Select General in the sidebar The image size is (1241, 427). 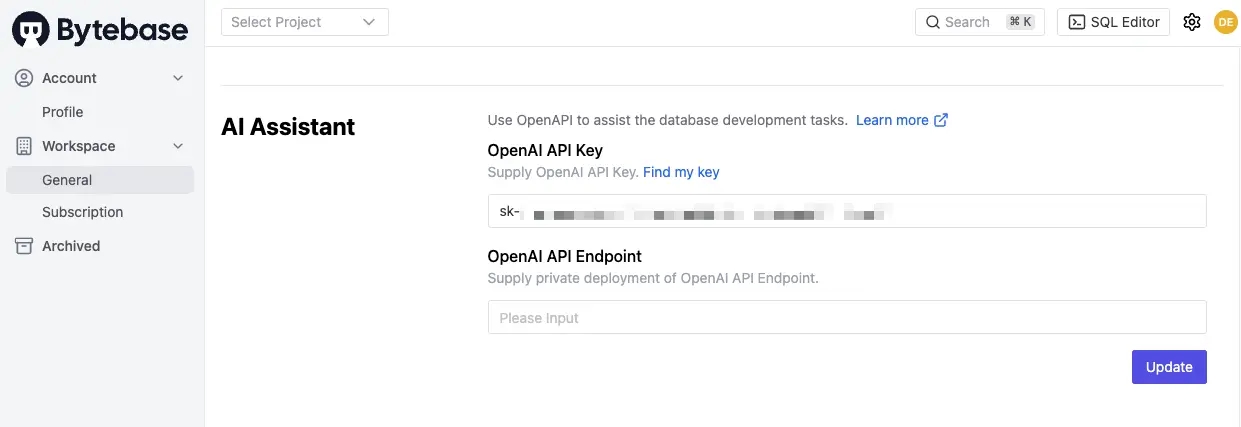[x=100, y=180]
